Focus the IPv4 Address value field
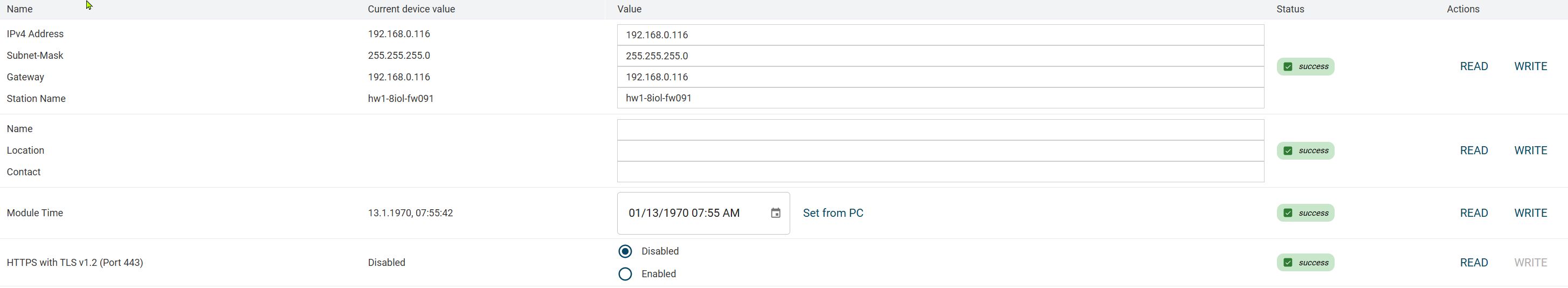The image size is (1568, 288). click(940, 35)
